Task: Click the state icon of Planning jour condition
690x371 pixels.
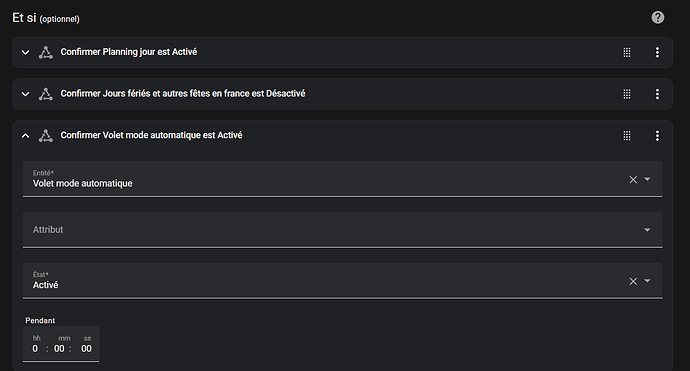Action: pyautogui.click(x=45, y=52)
